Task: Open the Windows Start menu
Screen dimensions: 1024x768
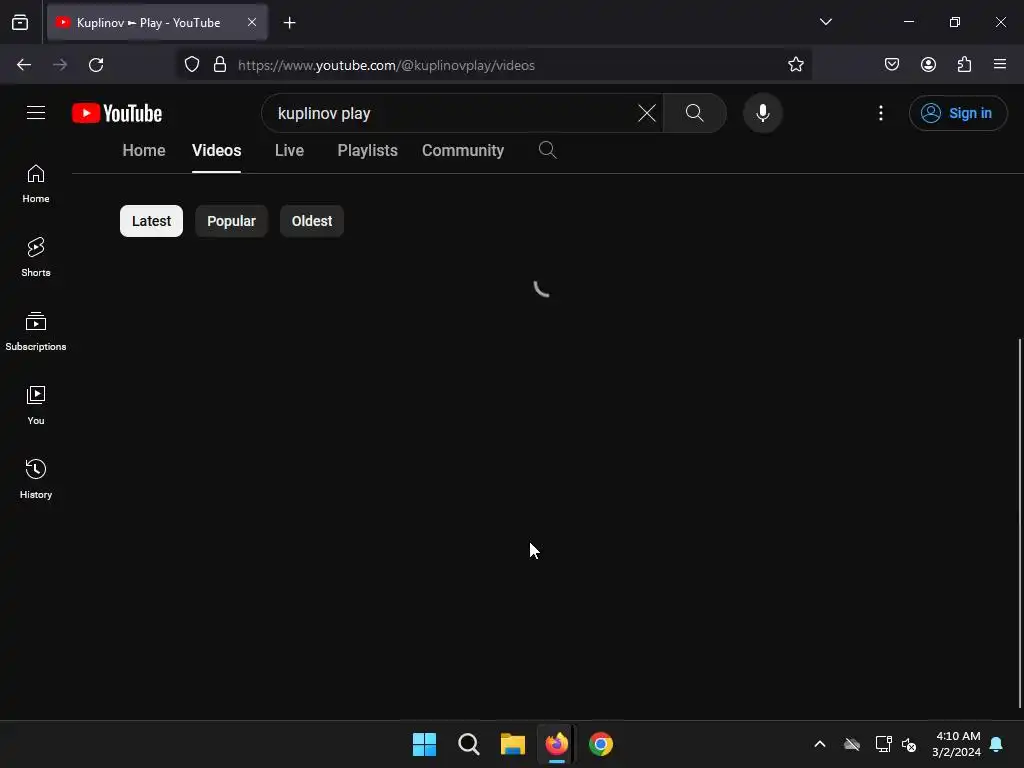Action: (424, 744)
